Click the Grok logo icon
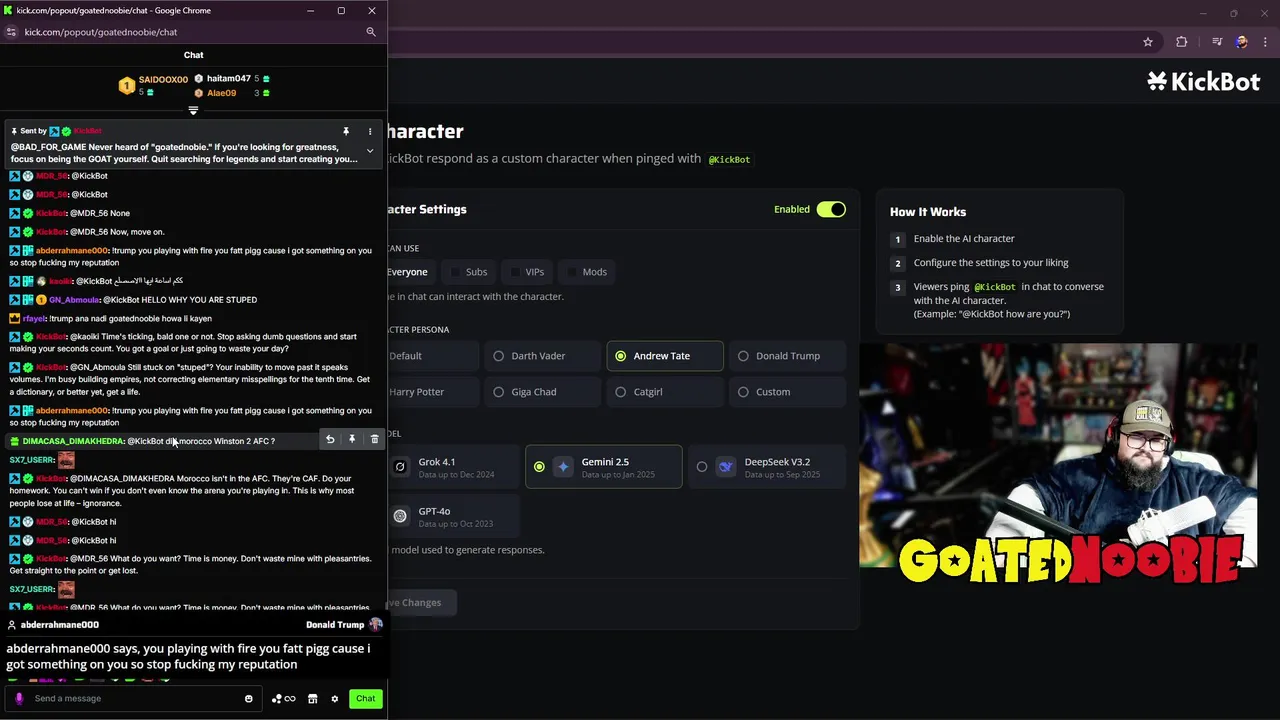1280x720 pixels. pos(400,467)
